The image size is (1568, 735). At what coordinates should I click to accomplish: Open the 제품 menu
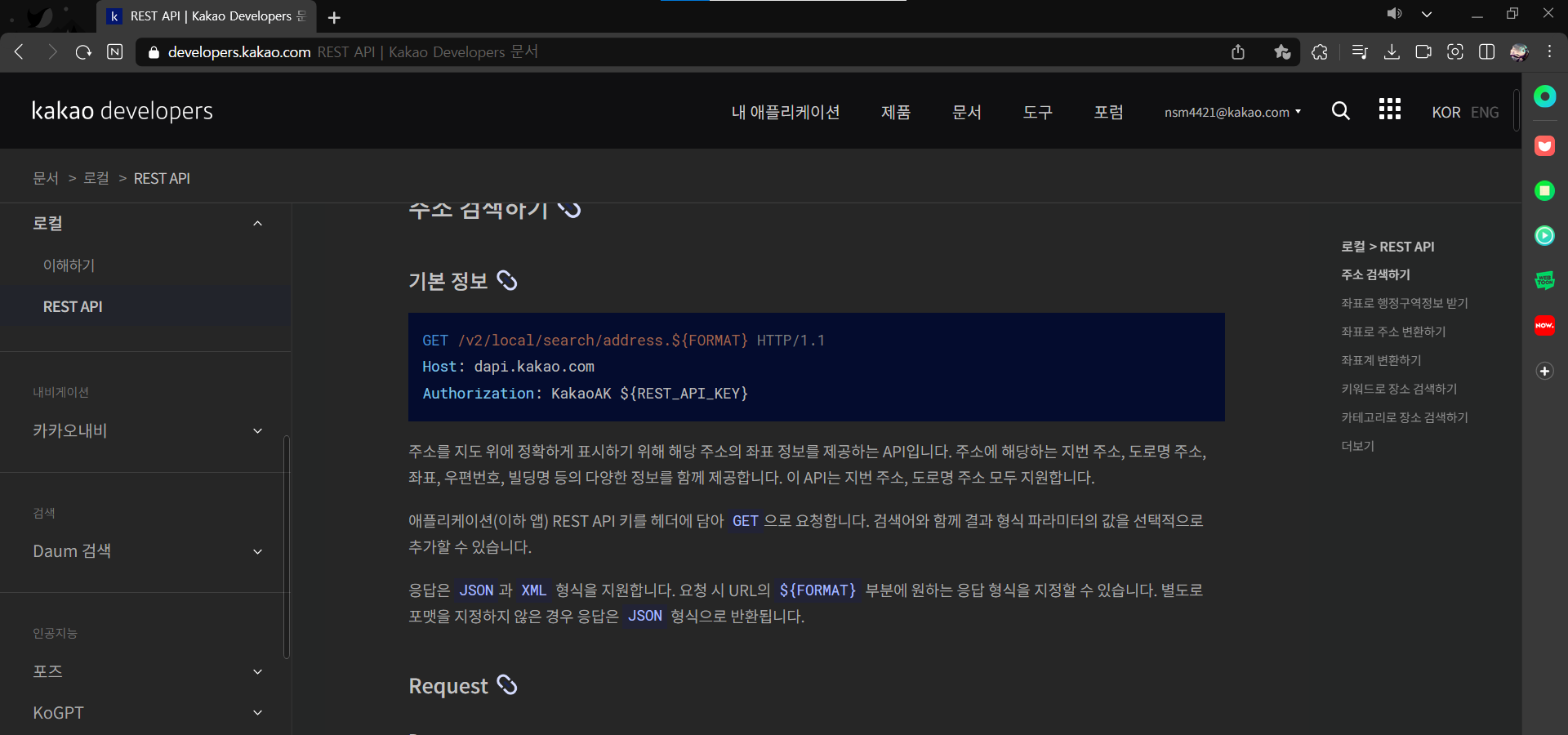pyautogui.click(x=896, y=112)
